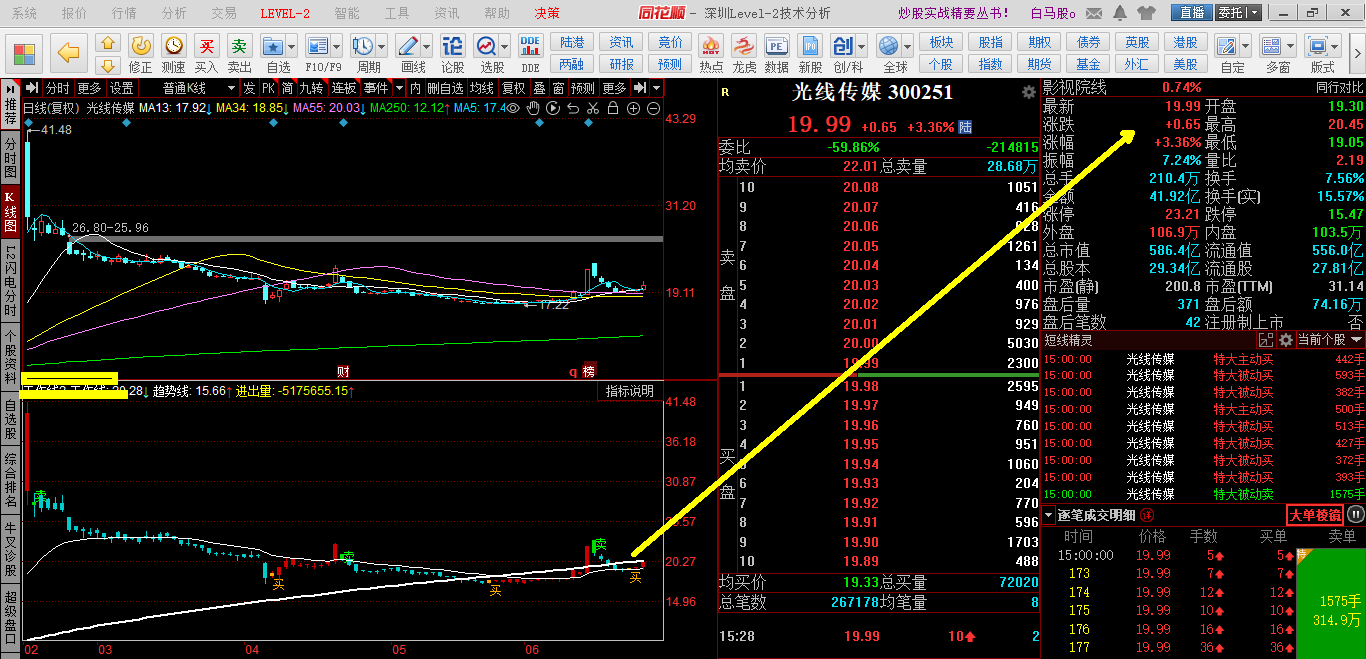Viewport: 1366px width, 659px height.
Task: Open the LEVEL-2 menu
Action: click(x=285, y=13)
